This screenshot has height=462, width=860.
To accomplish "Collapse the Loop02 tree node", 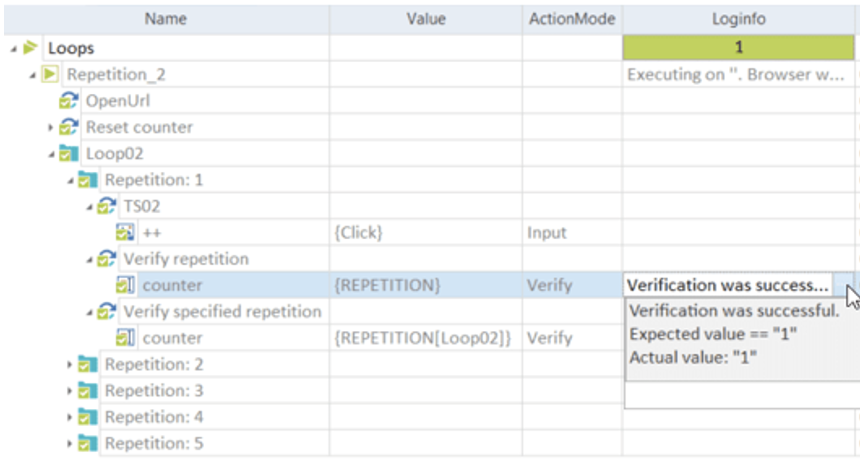I will (x=51, y=154).
